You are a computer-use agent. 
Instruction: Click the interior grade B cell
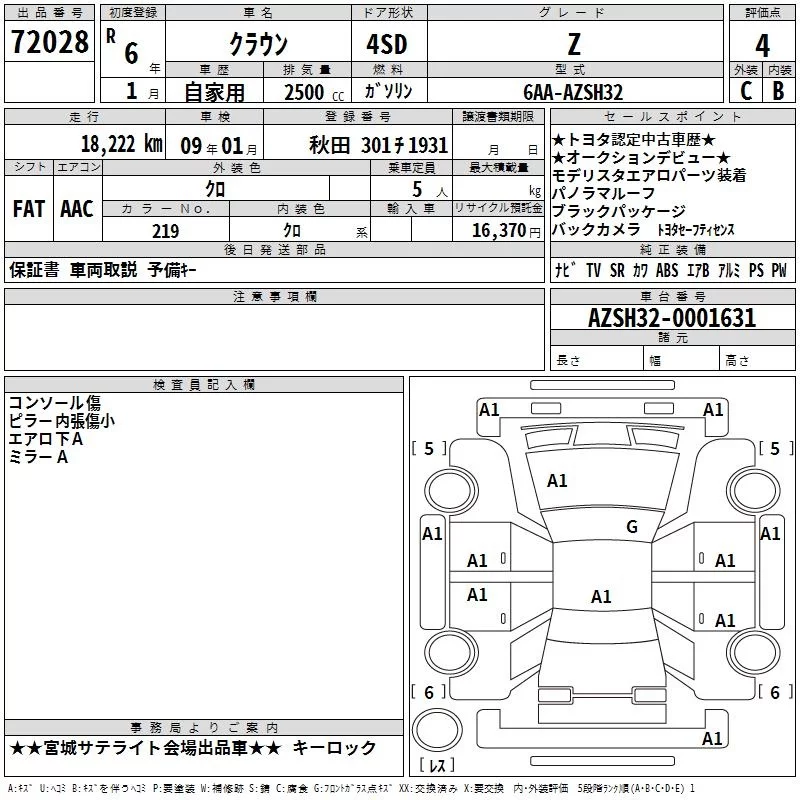pos(778,91)
